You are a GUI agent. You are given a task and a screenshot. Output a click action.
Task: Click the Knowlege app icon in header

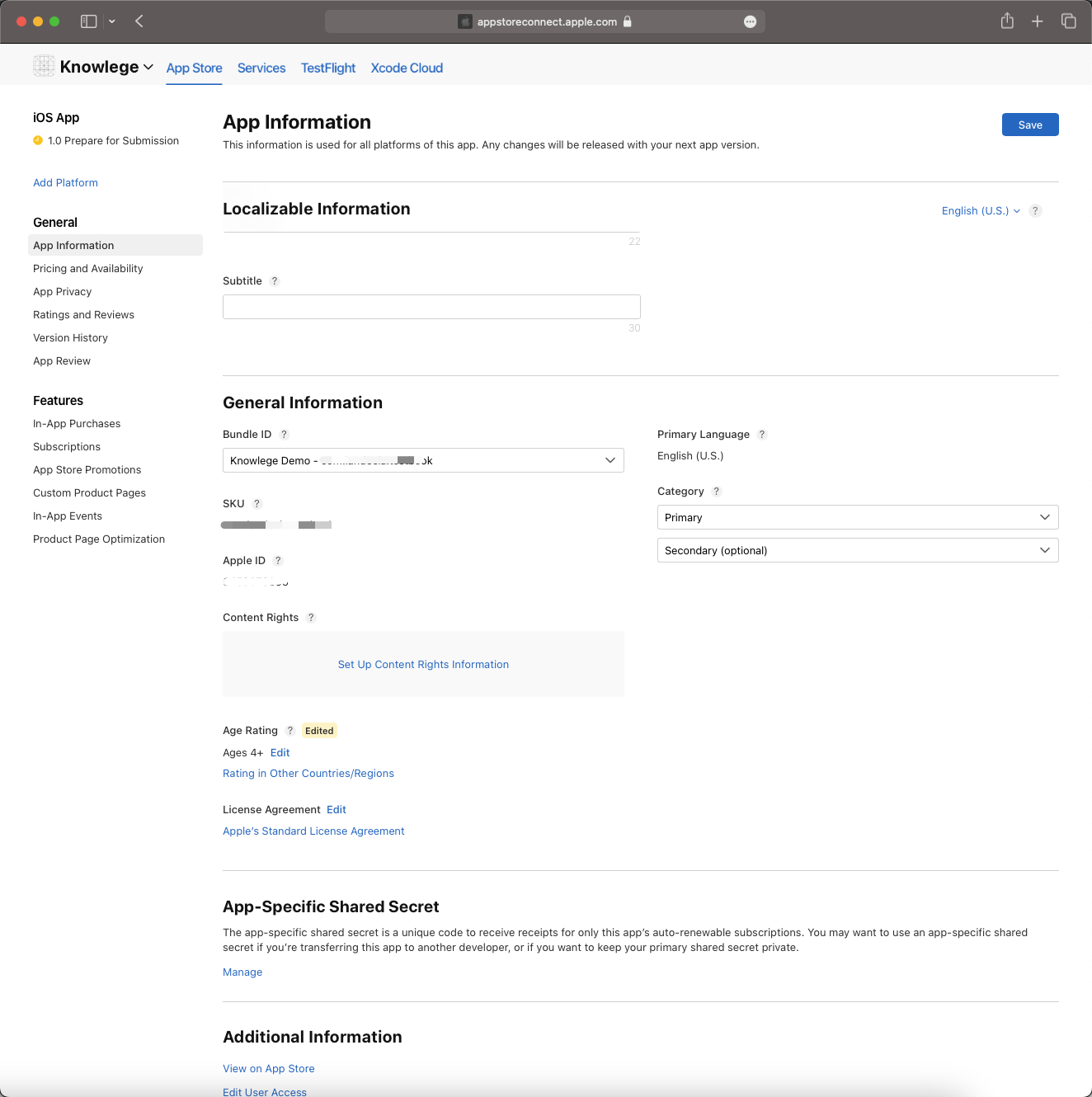click(x=44, y=66)
